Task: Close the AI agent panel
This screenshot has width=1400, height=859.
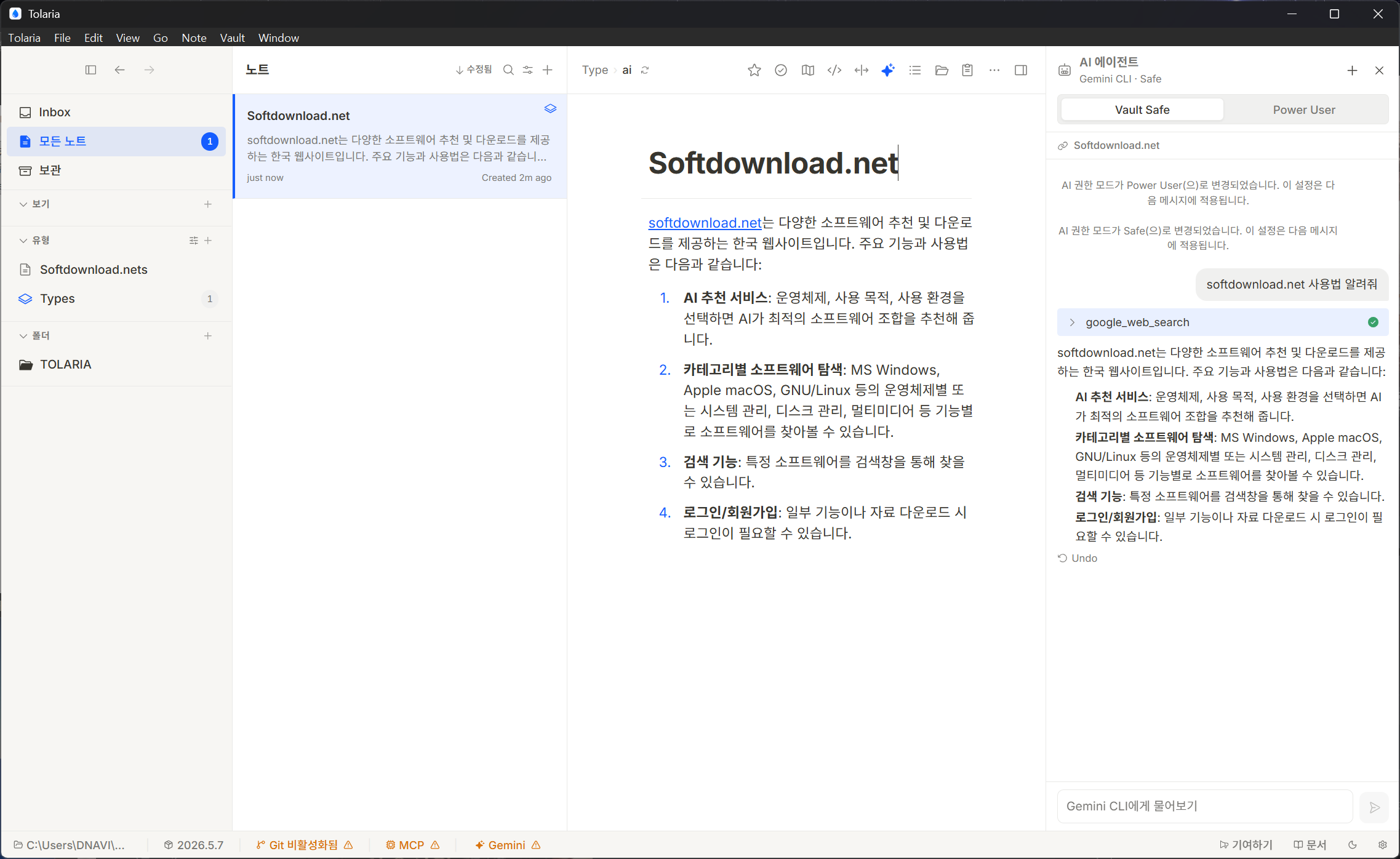Action: pos(1379,70)
